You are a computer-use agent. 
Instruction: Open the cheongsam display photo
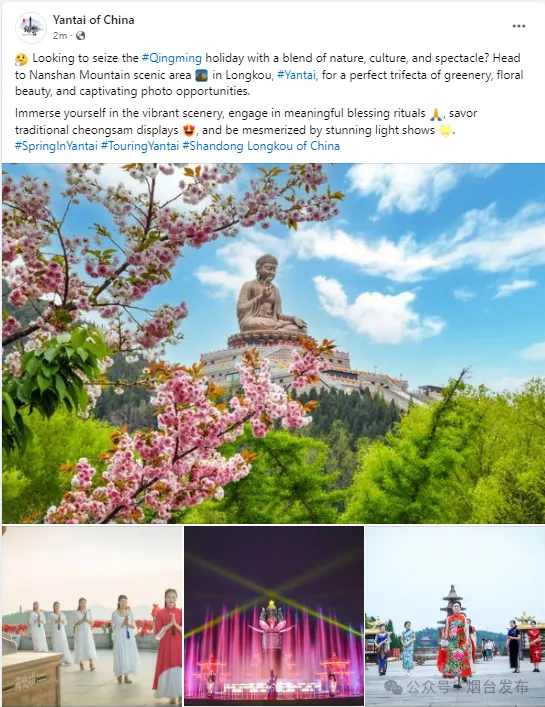pos(455,616)
